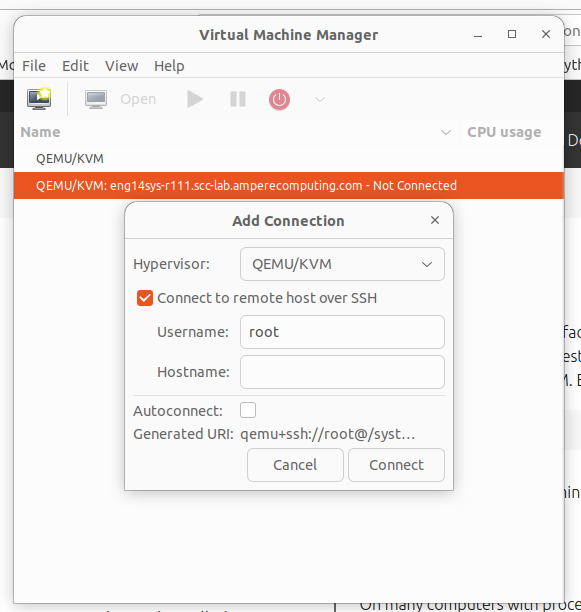Click the Cancel button

[x=295, y=465]
